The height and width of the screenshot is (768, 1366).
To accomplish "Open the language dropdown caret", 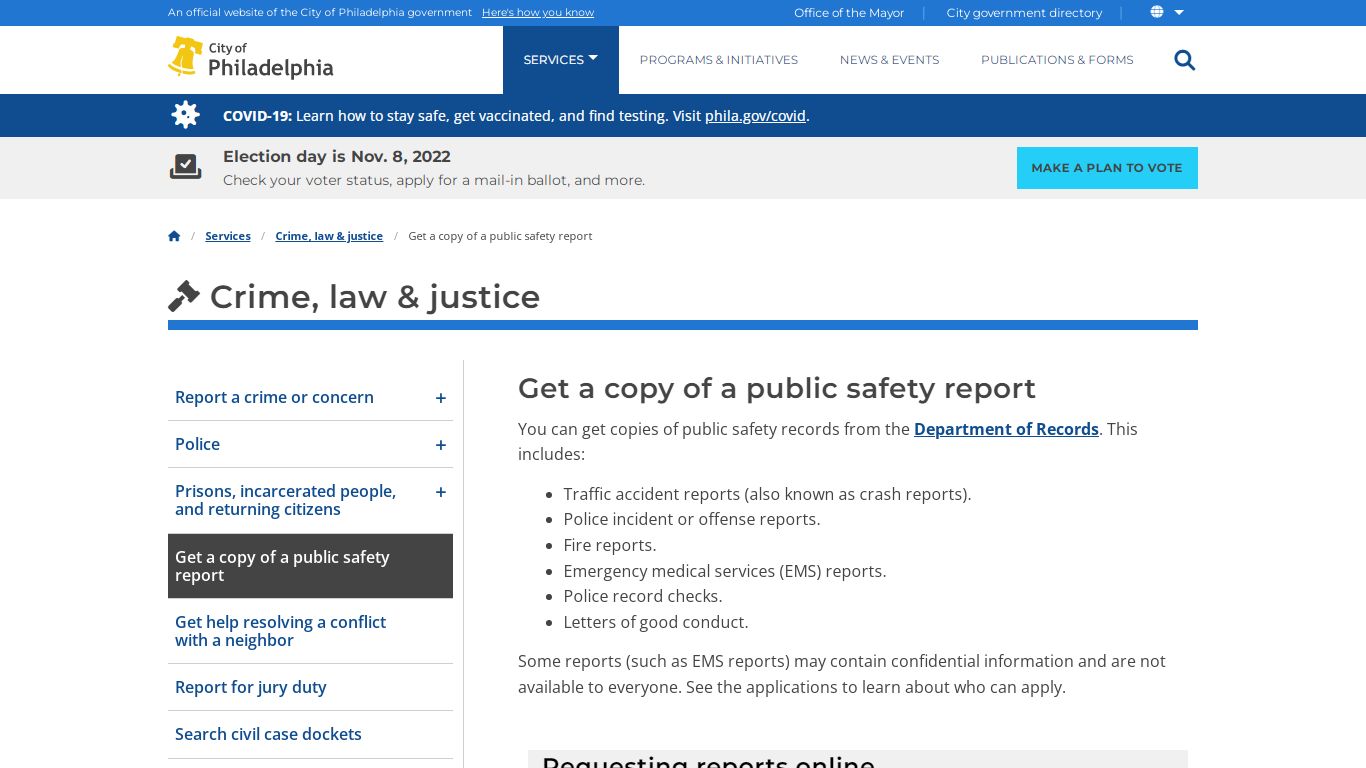I will tap(1179, 12).
